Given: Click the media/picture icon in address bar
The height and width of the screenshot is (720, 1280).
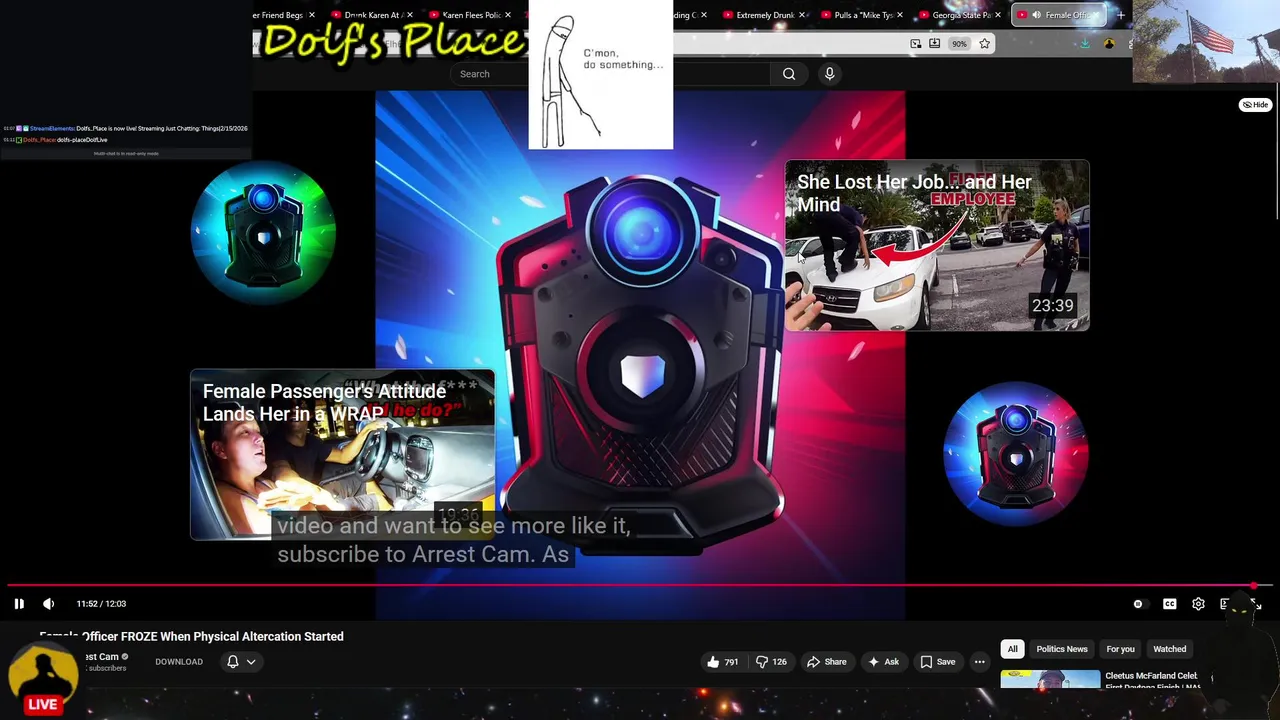Looking at the screenshot, I should 915,44.
